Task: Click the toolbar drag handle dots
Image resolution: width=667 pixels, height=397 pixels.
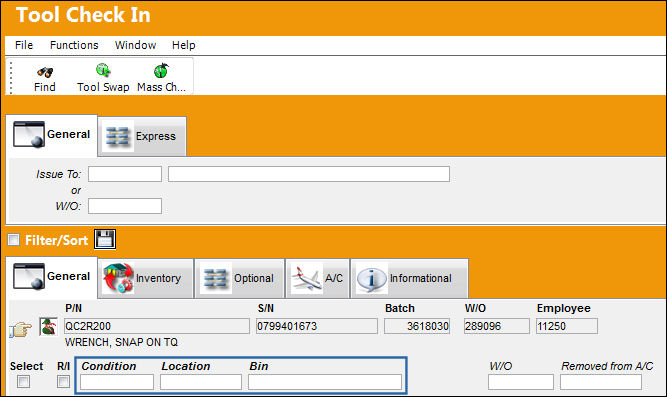Action: click(11, 77)
